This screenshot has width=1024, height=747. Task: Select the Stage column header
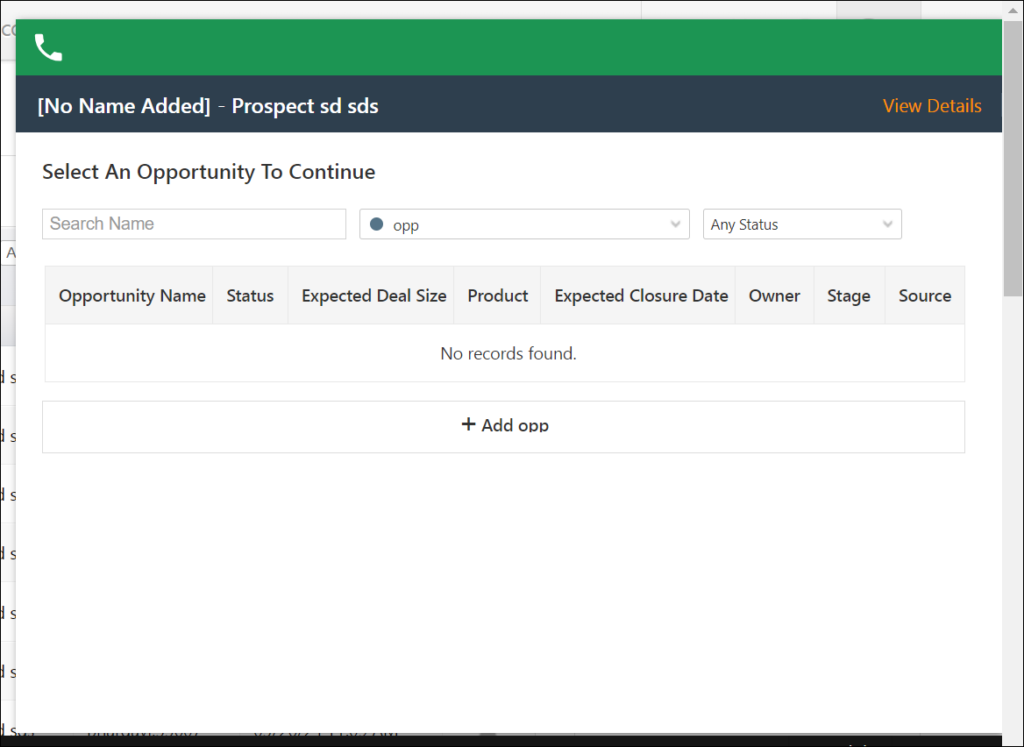click(848, 296)
